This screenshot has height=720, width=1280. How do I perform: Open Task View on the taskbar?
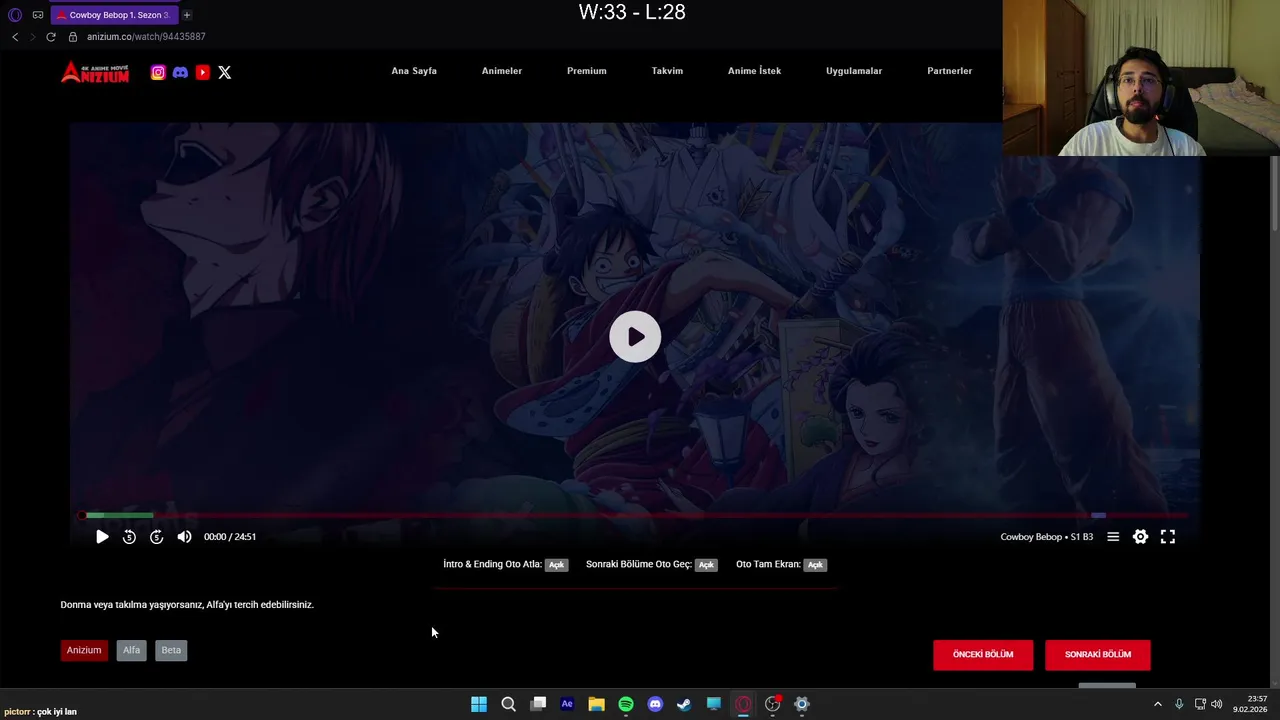point(538,704)
